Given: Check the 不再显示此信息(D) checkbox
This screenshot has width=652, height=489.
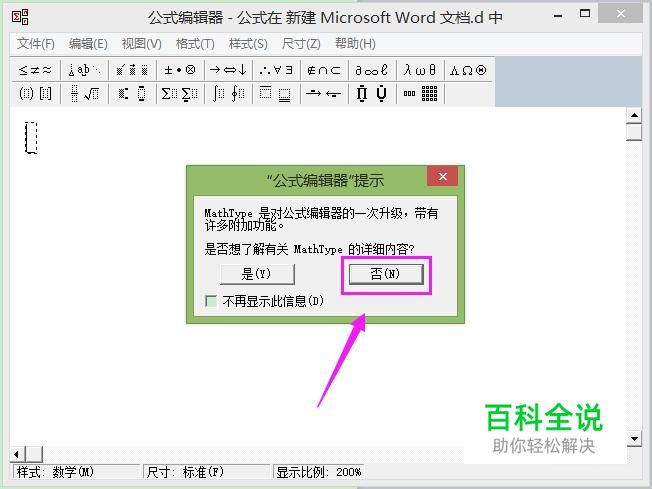Looking at the screenshot, I should point(211,301).
